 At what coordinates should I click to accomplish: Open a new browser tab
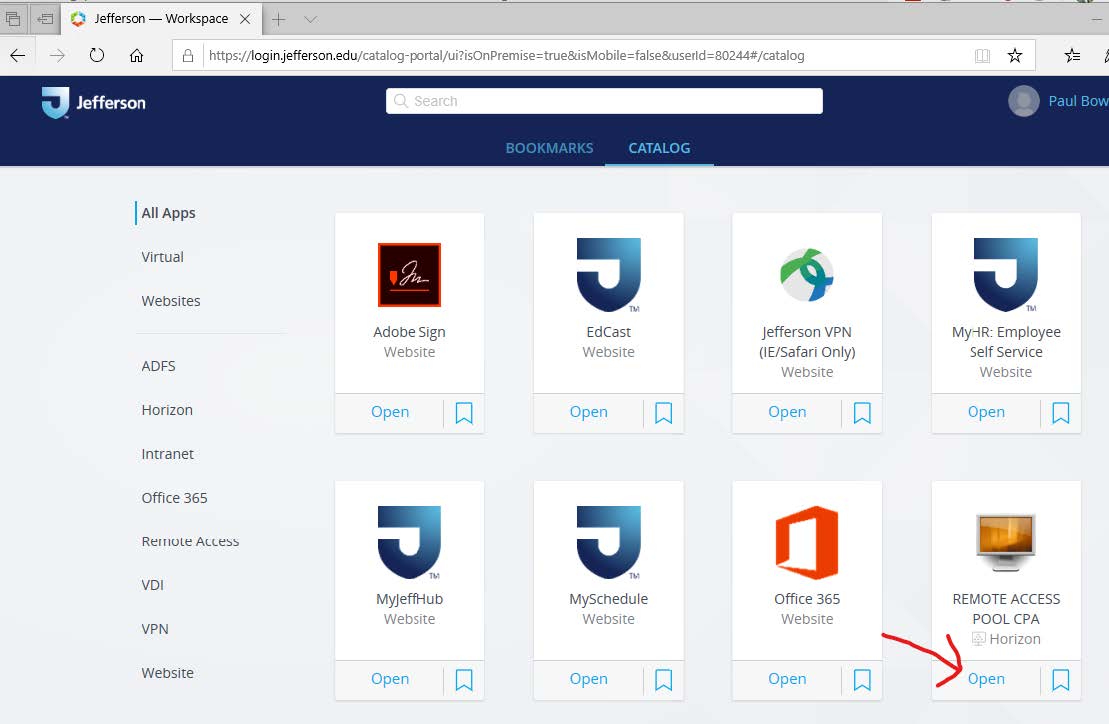coord(279,19)
